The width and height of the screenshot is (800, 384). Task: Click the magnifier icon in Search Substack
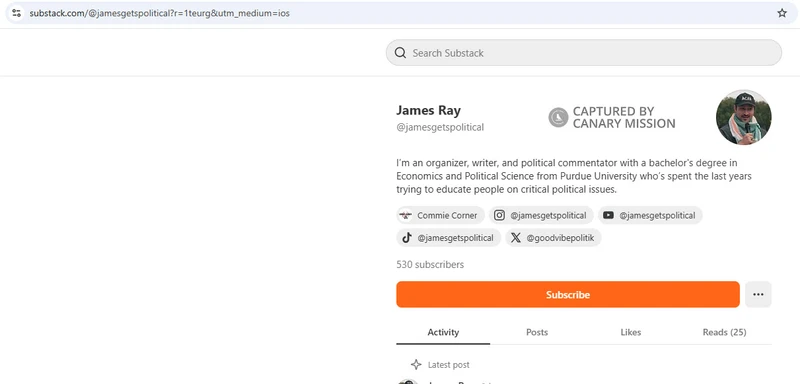pos(401,53)
